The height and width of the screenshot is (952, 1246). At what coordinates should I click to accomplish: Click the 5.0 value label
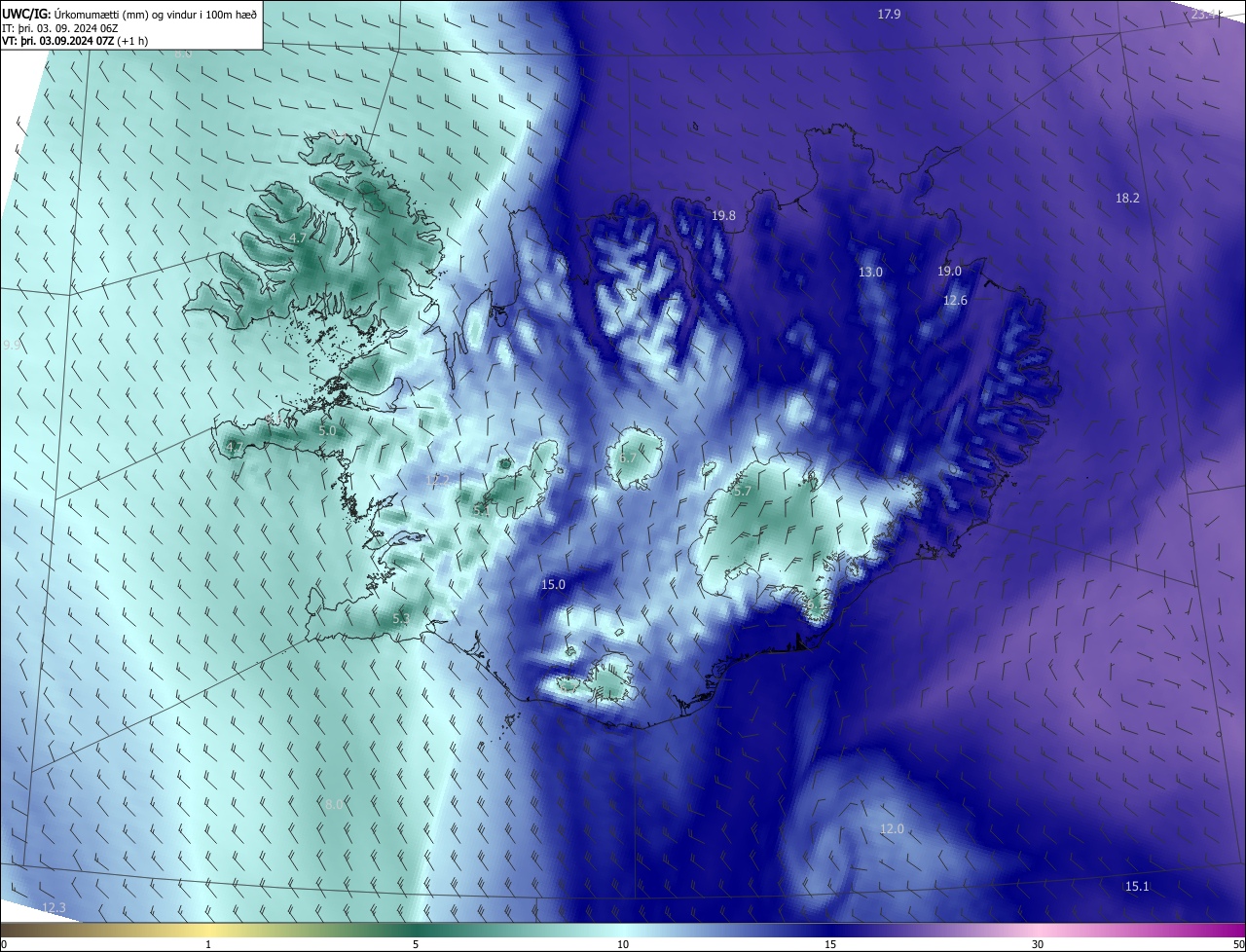pos(327,430)
